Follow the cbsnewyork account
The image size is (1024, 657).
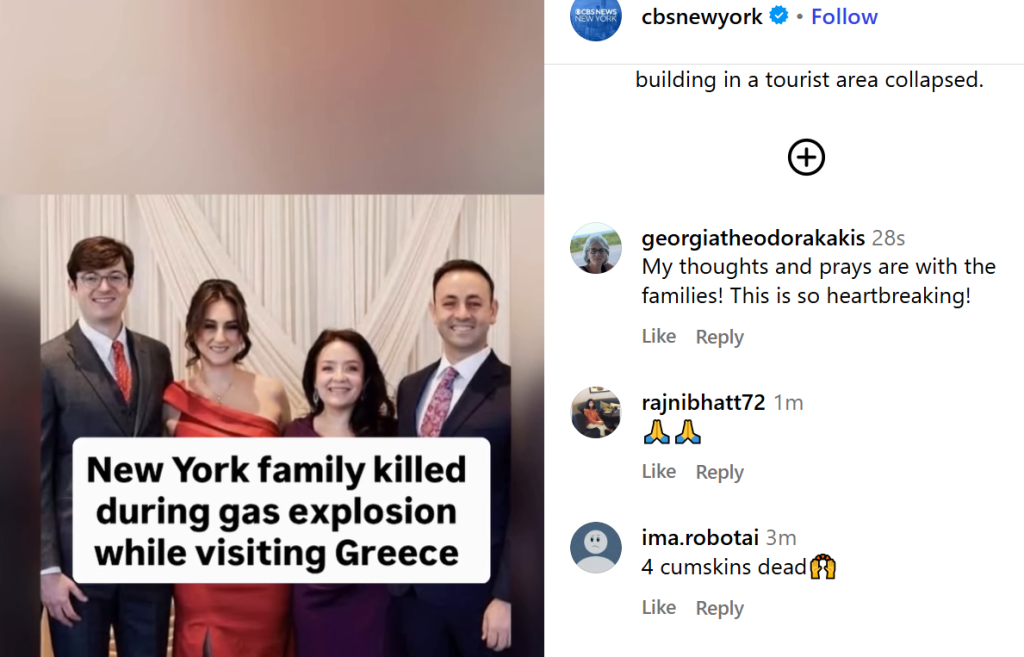pyautogui.click(x=844, y=16)
